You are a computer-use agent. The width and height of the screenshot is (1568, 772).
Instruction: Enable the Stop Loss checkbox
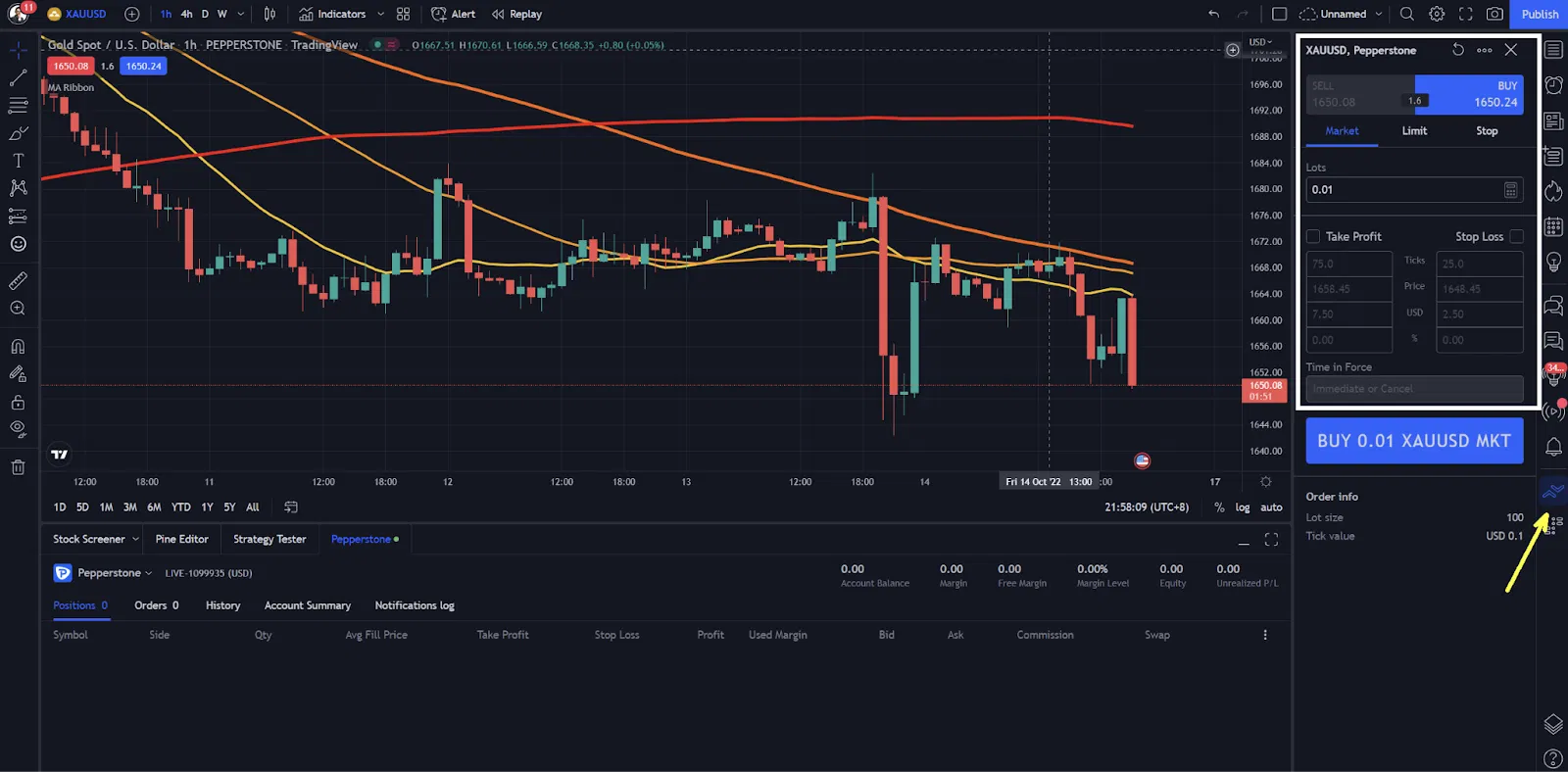[x=1516, y=236]
